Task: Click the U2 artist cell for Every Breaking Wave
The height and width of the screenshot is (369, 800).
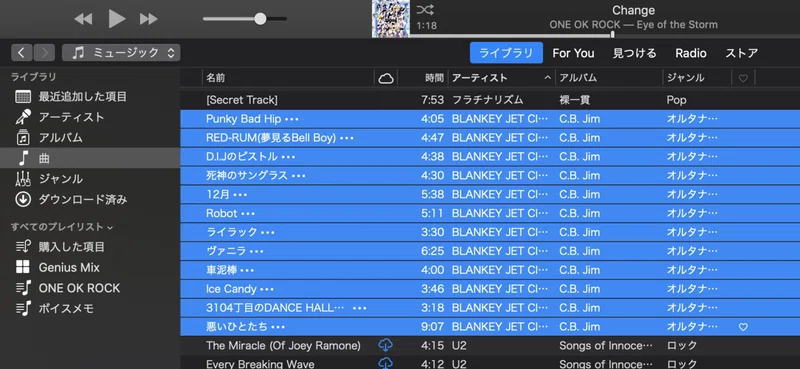Action: 459,364
